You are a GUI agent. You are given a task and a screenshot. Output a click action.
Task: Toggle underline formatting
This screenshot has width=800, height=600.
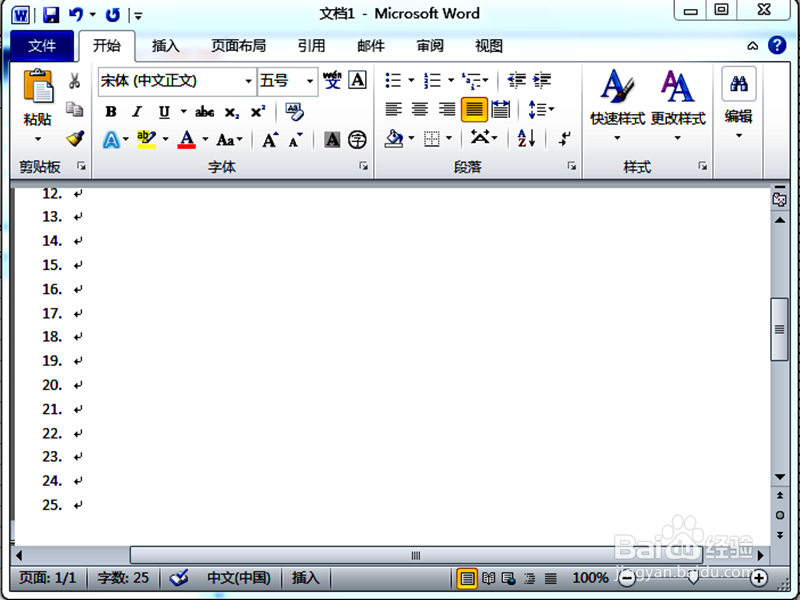click(x=162, y=111)
